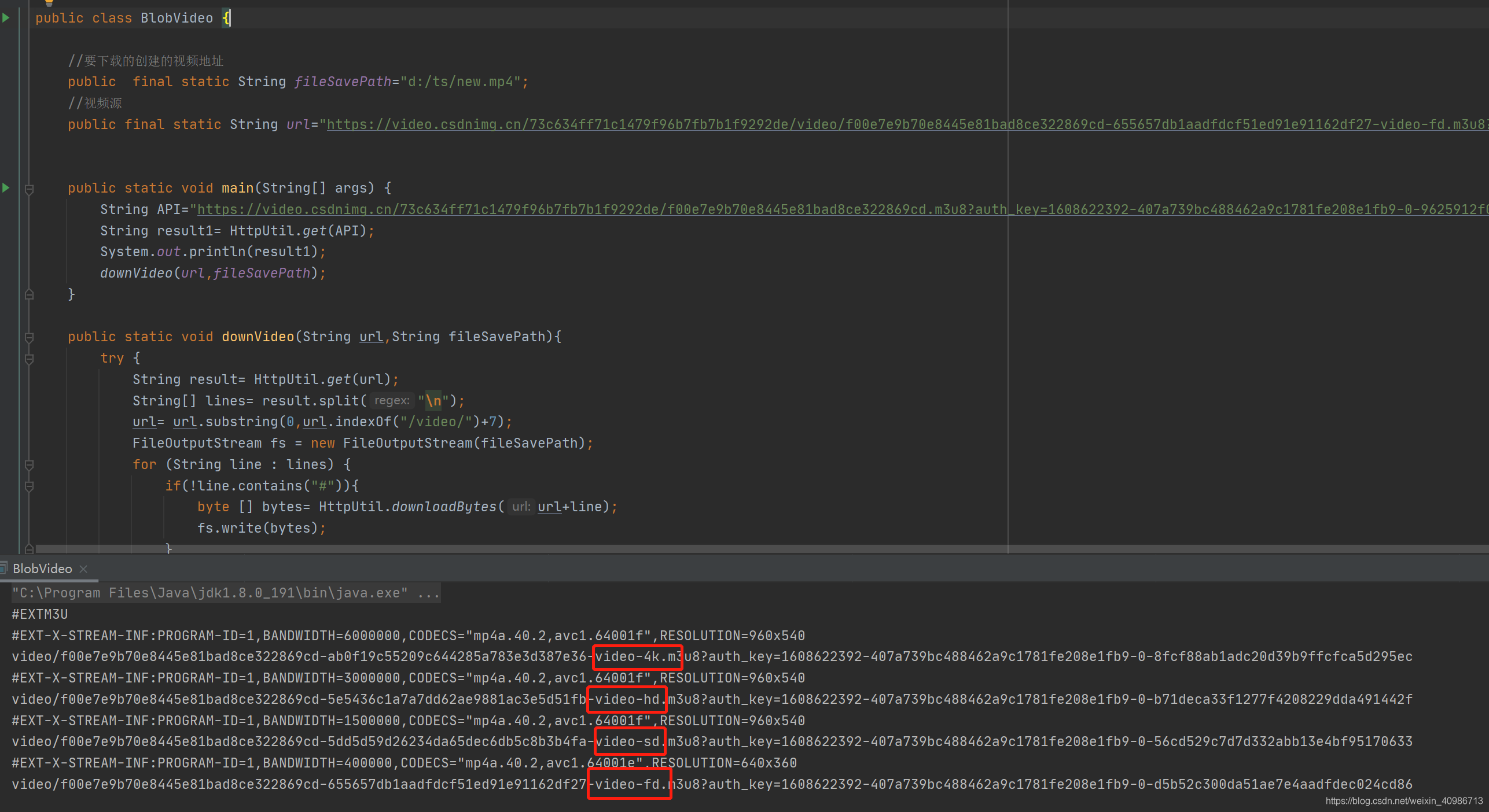1489x812 pixels.
Task: Collapse the try block fold marker
Action: pyautogui.click(x=29, y=359)
